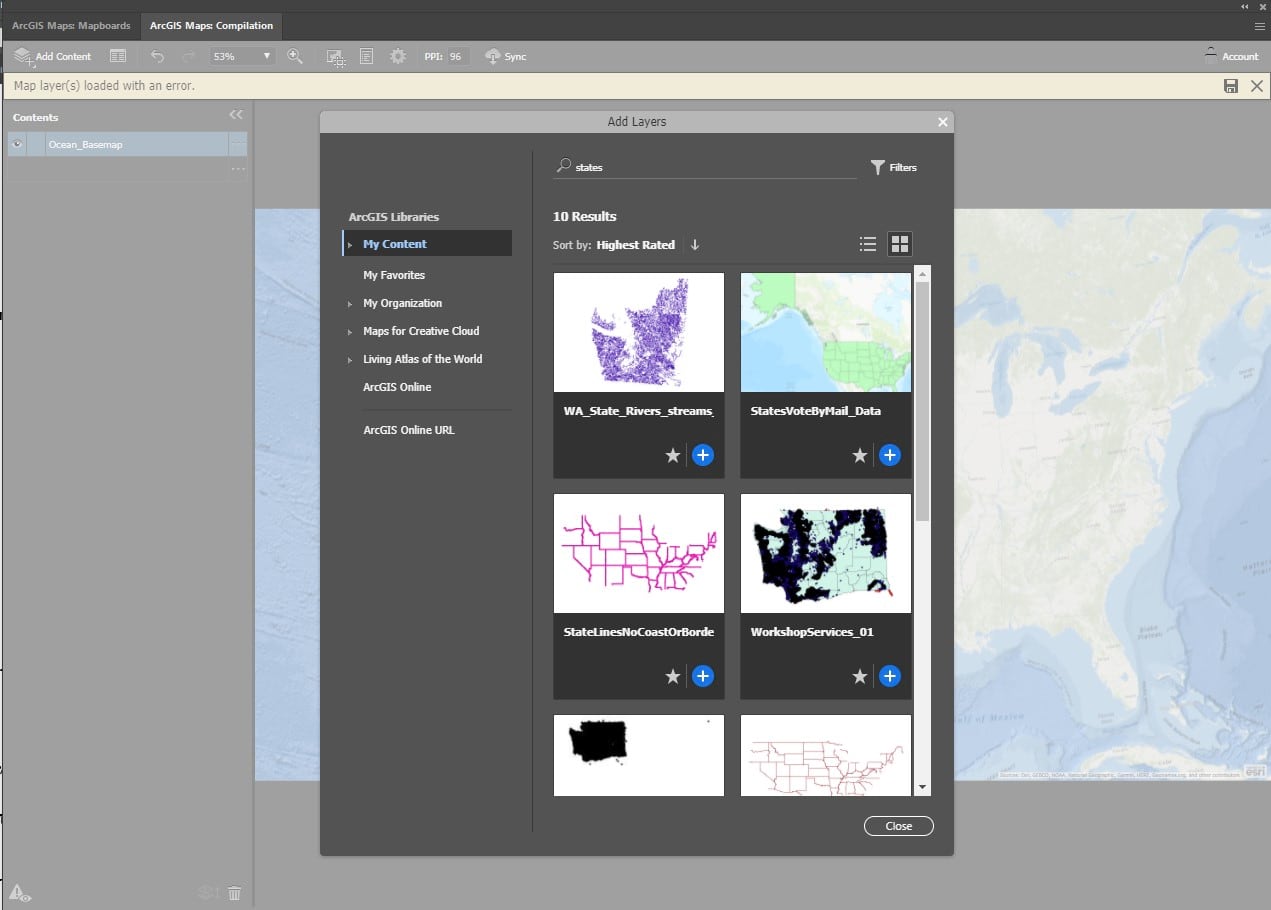This screenshot has height=910, width=1271.
Task: Switch to ArcGIS Maps: Mapboards tab
Action: pyautogui.click(x=71, y=25)
